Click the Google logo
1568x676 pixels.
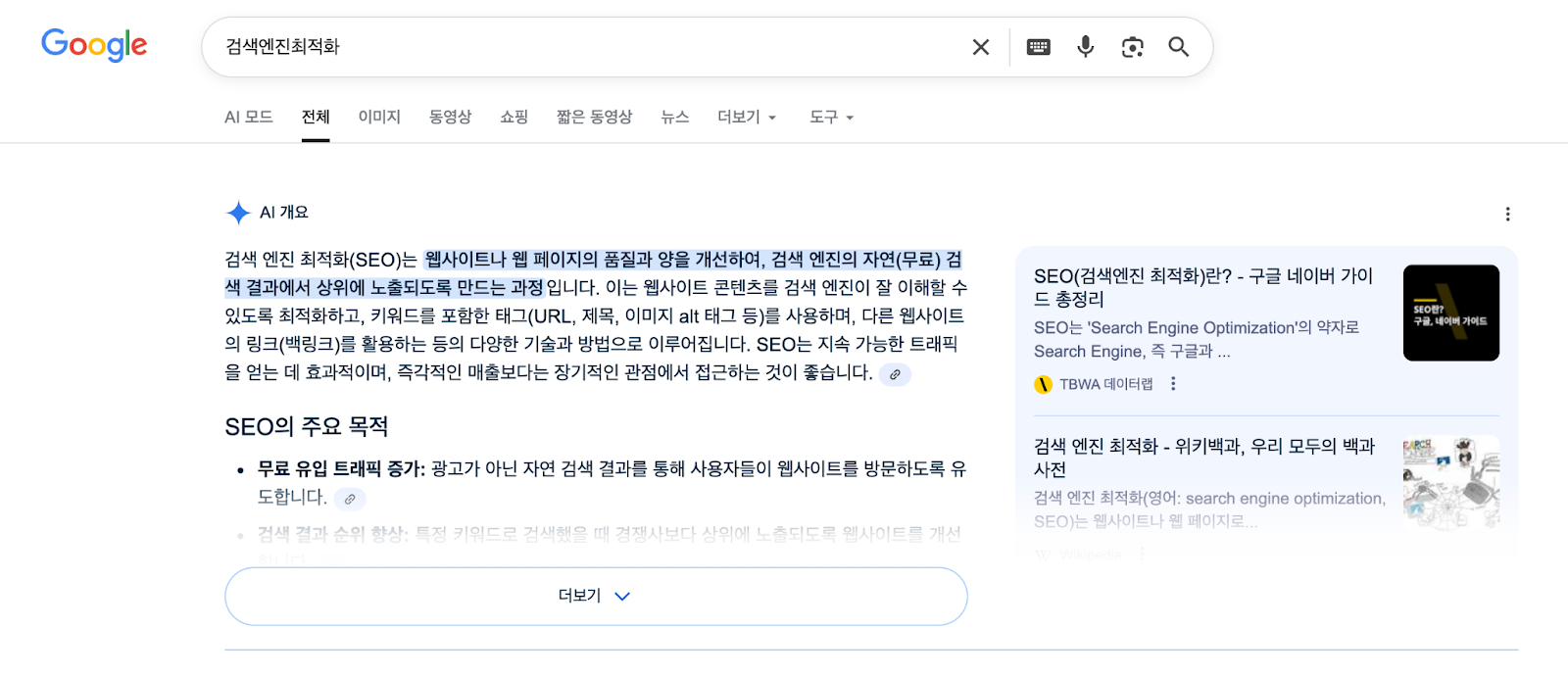click(x=94, y=45)
